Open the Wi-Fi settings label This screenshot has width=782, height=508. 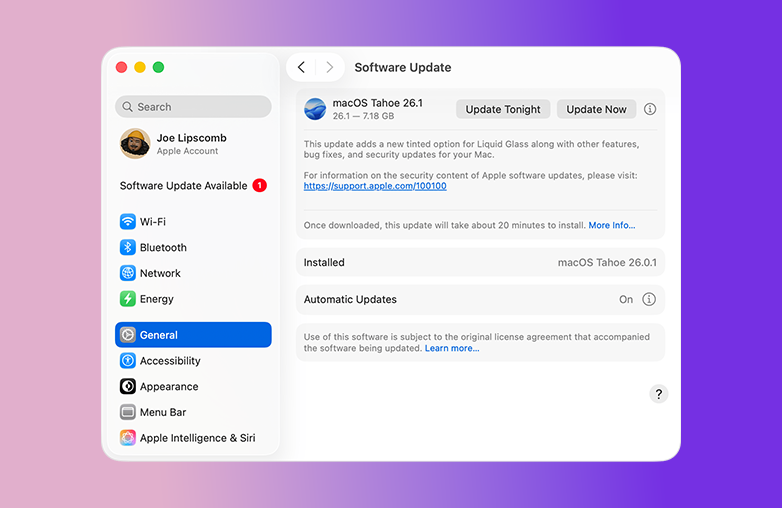(x=153, y=221)
